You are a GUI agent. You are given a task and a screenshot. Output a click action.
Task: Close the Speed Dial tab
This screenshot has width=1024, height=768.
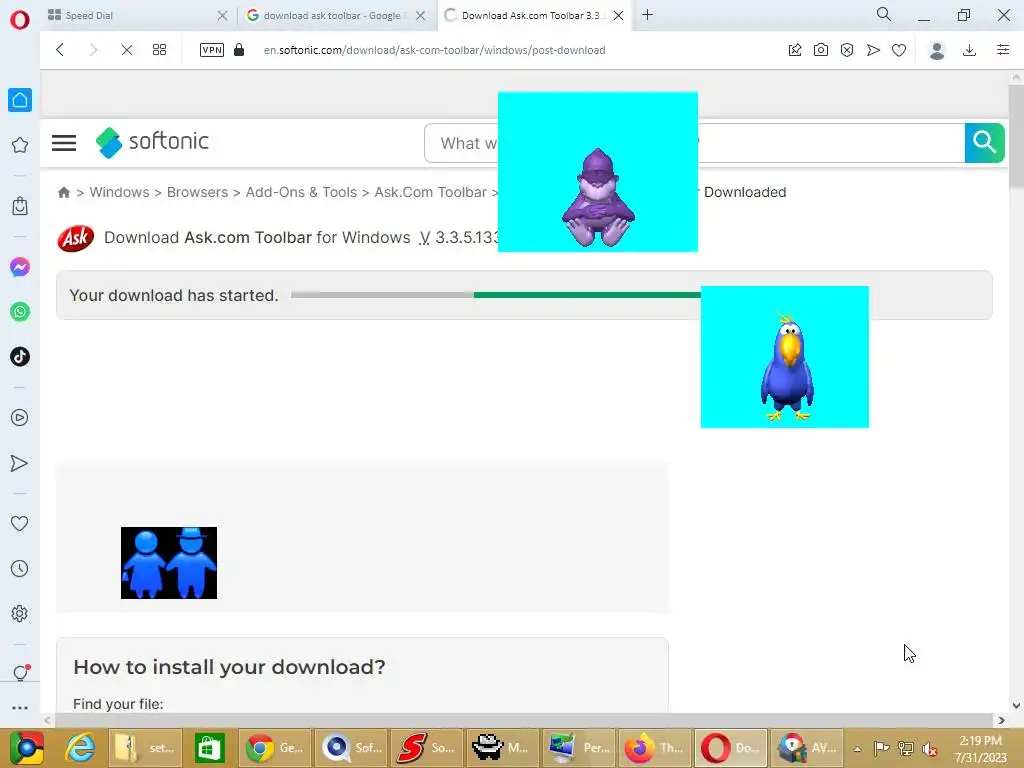point(222,15)
